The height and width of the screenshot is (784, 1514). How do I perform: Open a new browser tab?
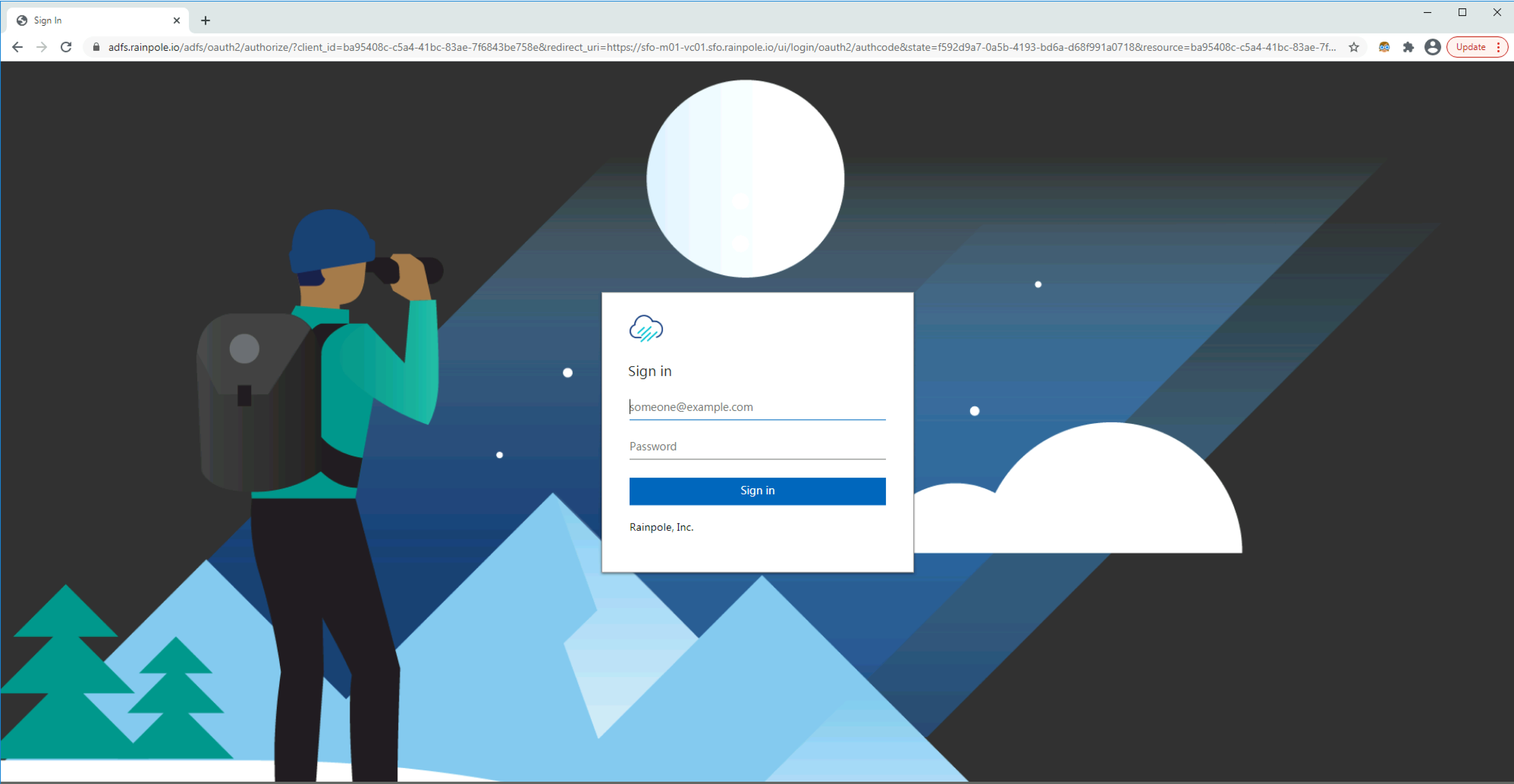(x=205, y=21)
